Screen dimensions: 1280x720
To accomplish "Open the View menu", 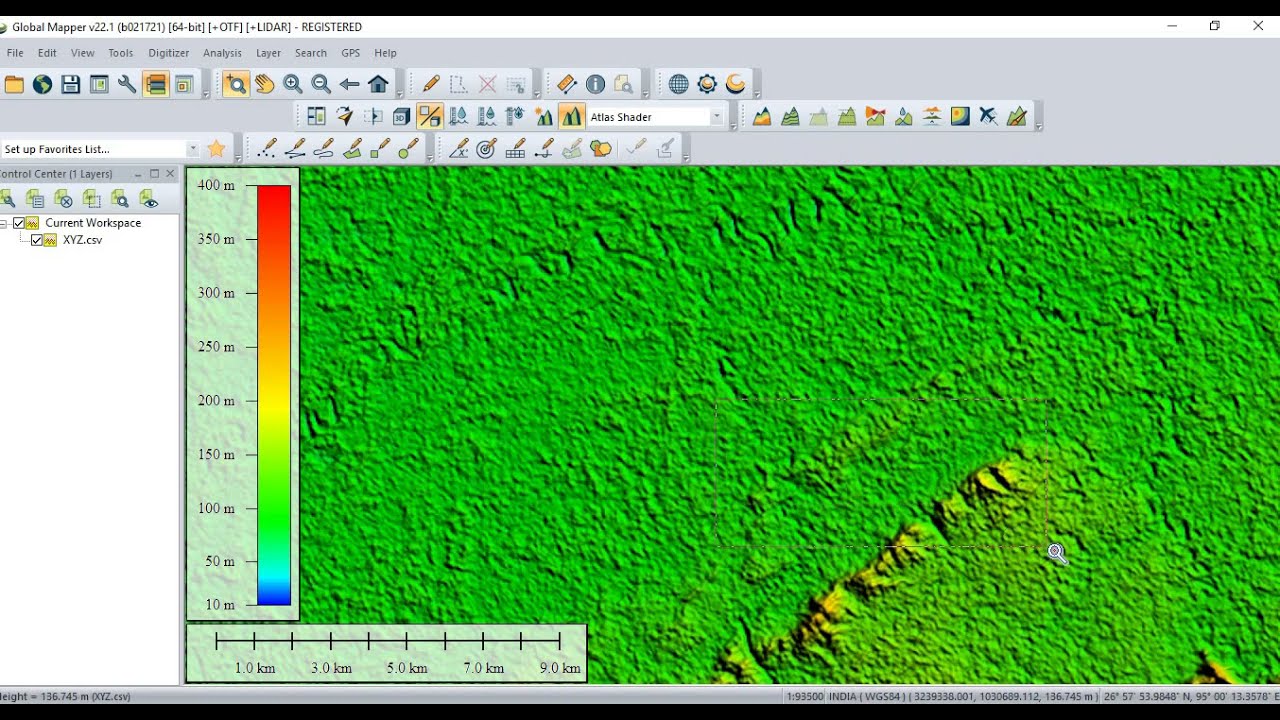I will [x=82, y=53].
